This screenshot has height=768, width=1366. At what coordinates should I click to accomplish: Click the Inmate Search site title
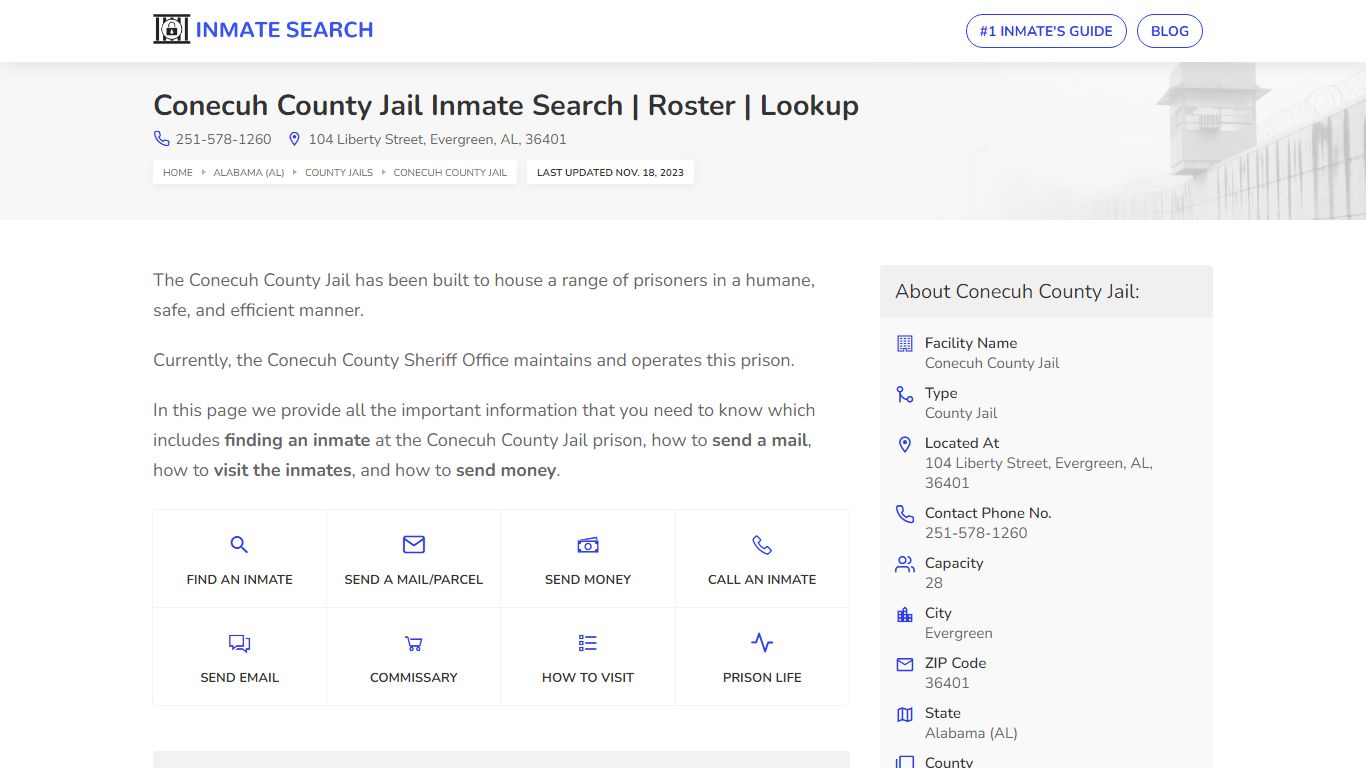284,30
